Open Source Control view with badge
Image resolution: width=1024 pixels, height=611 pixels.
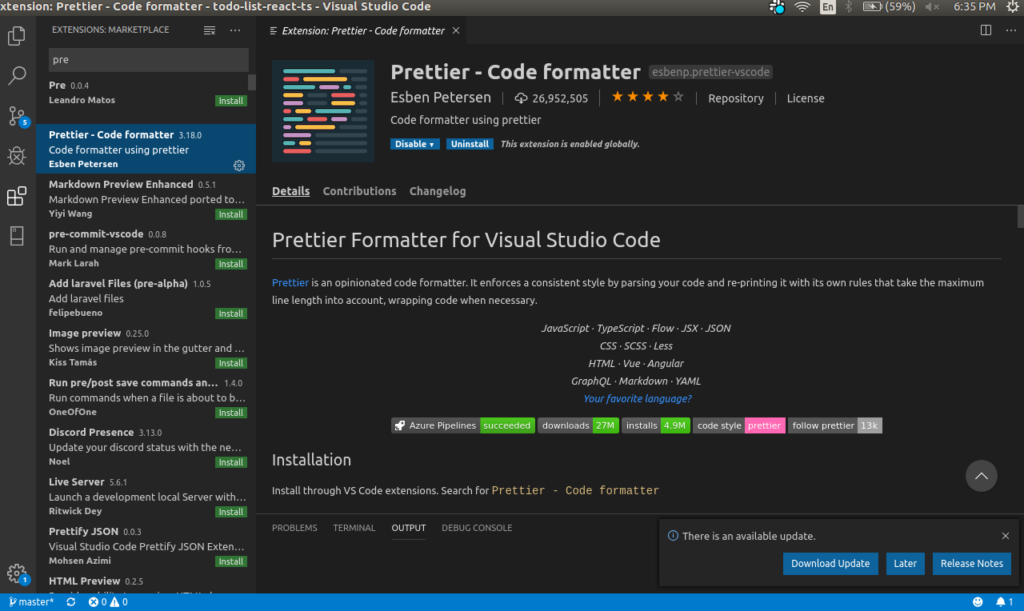(x=16, y=116)
